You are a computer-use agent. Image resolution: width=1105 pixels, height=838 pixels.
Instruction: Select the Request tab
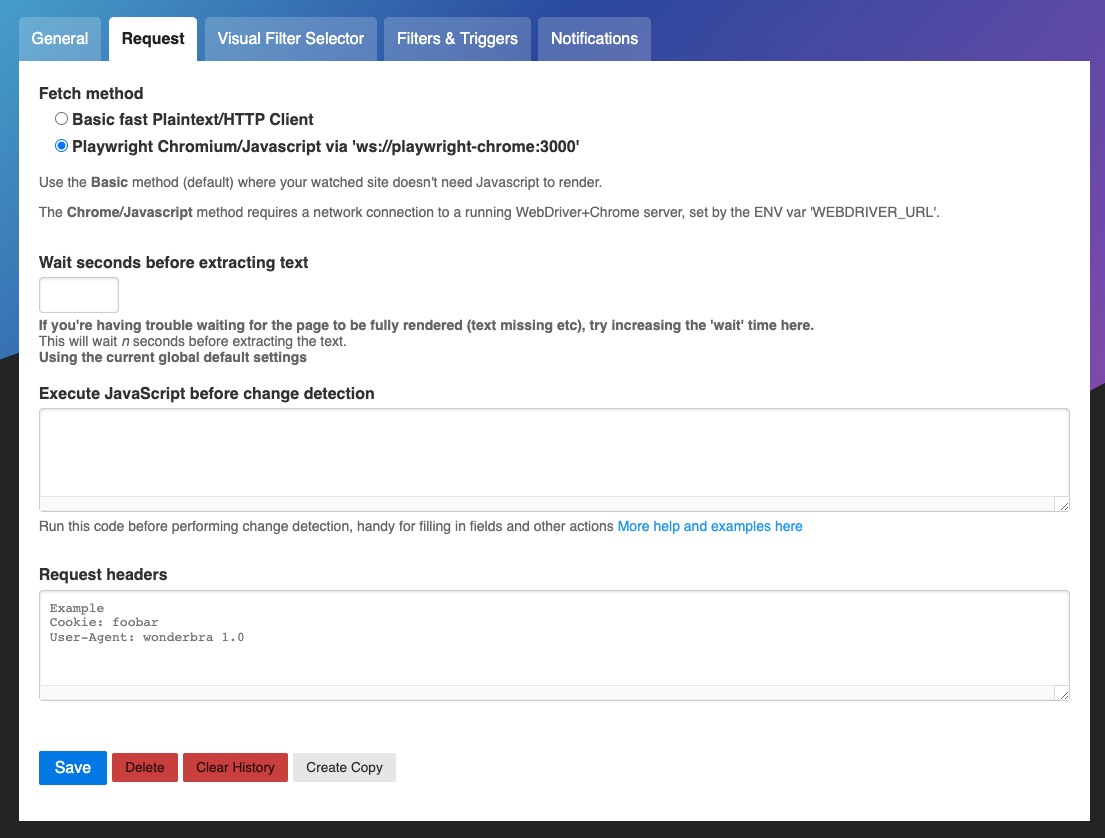(153, 39)
